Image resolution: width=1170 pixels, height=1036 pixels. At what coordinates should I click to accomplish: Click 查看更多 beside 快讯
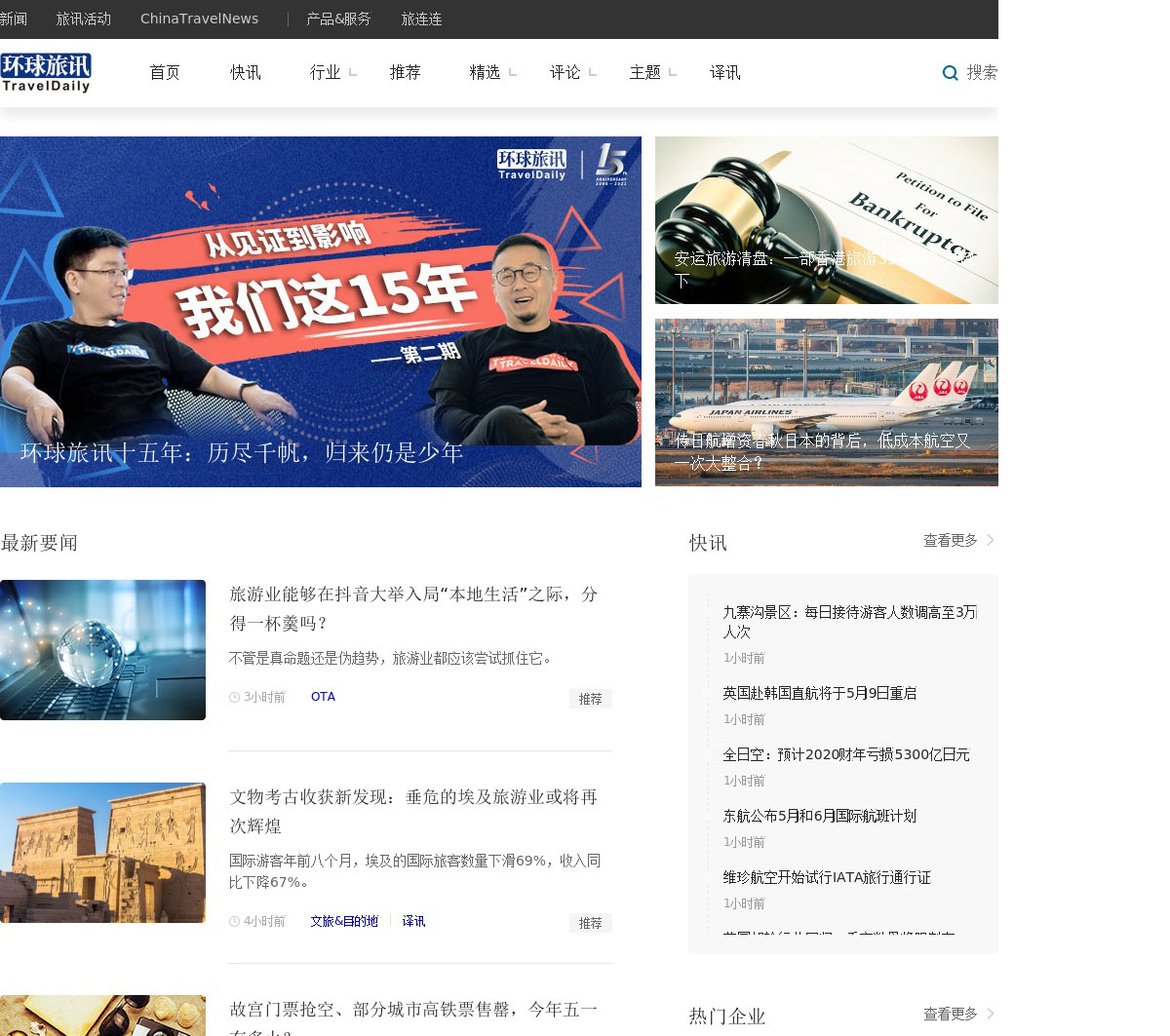[951, 540]
